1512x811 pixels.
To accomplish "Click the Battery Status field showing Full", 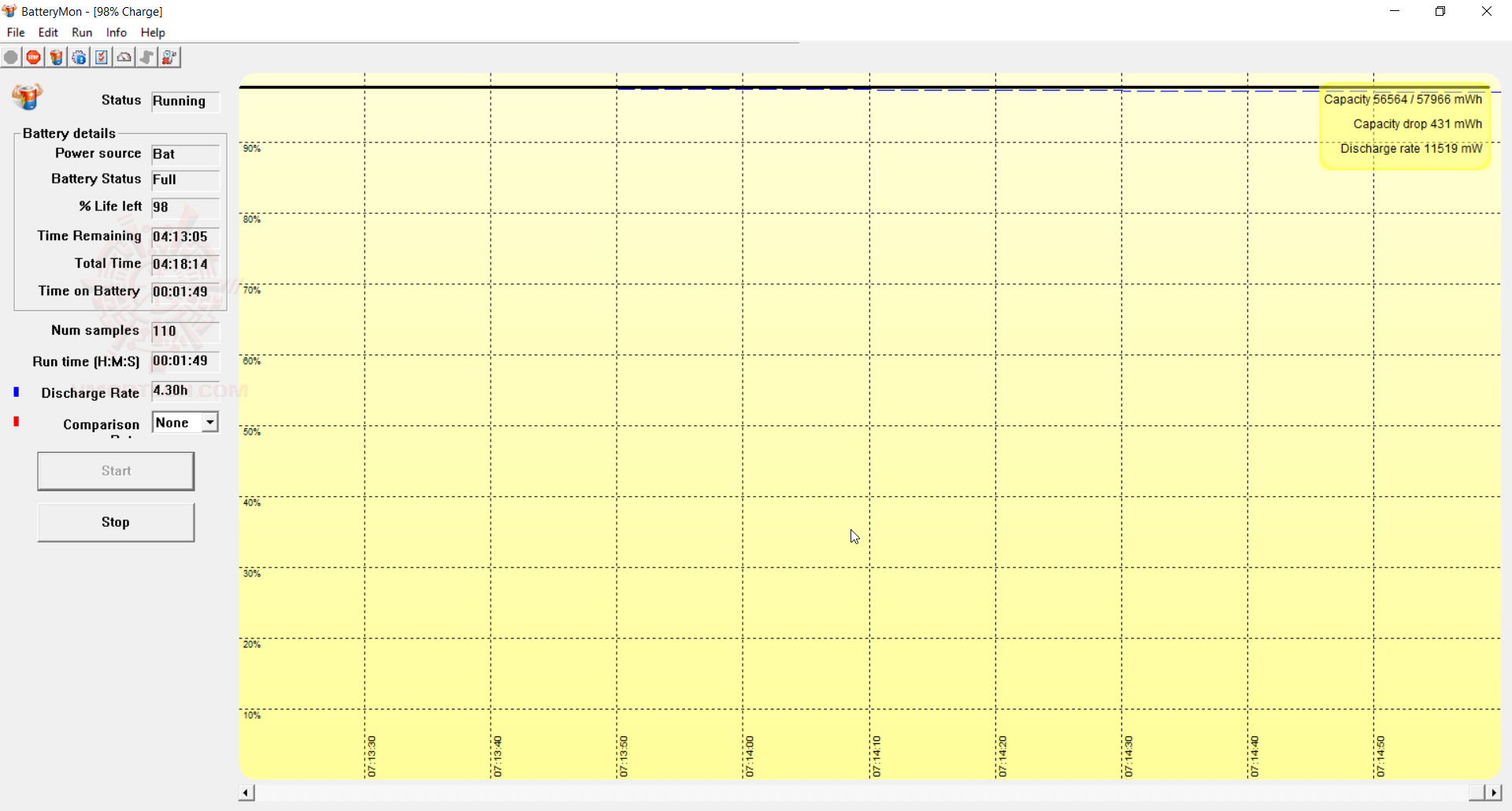I will point(185,180).
